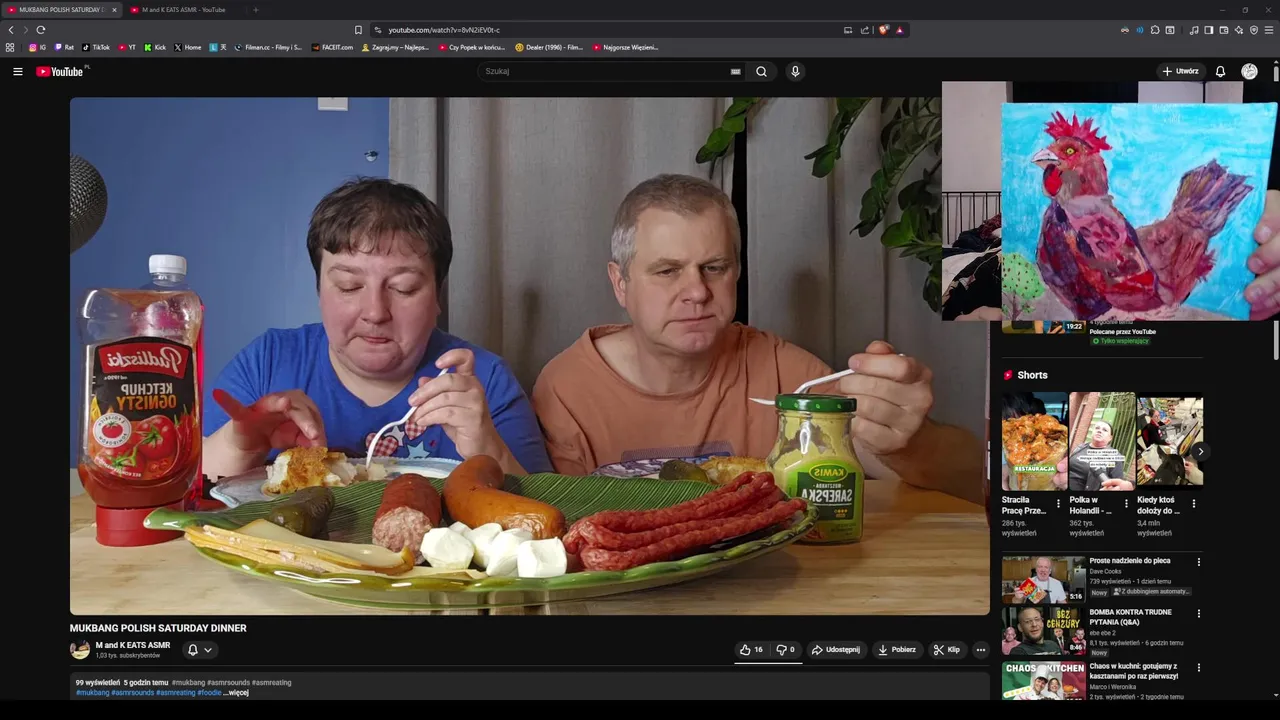Open options for 'Kiedy ktoś dołoży' short
The height and width of the screenshot is (720, 1280).
(1193, 504)
